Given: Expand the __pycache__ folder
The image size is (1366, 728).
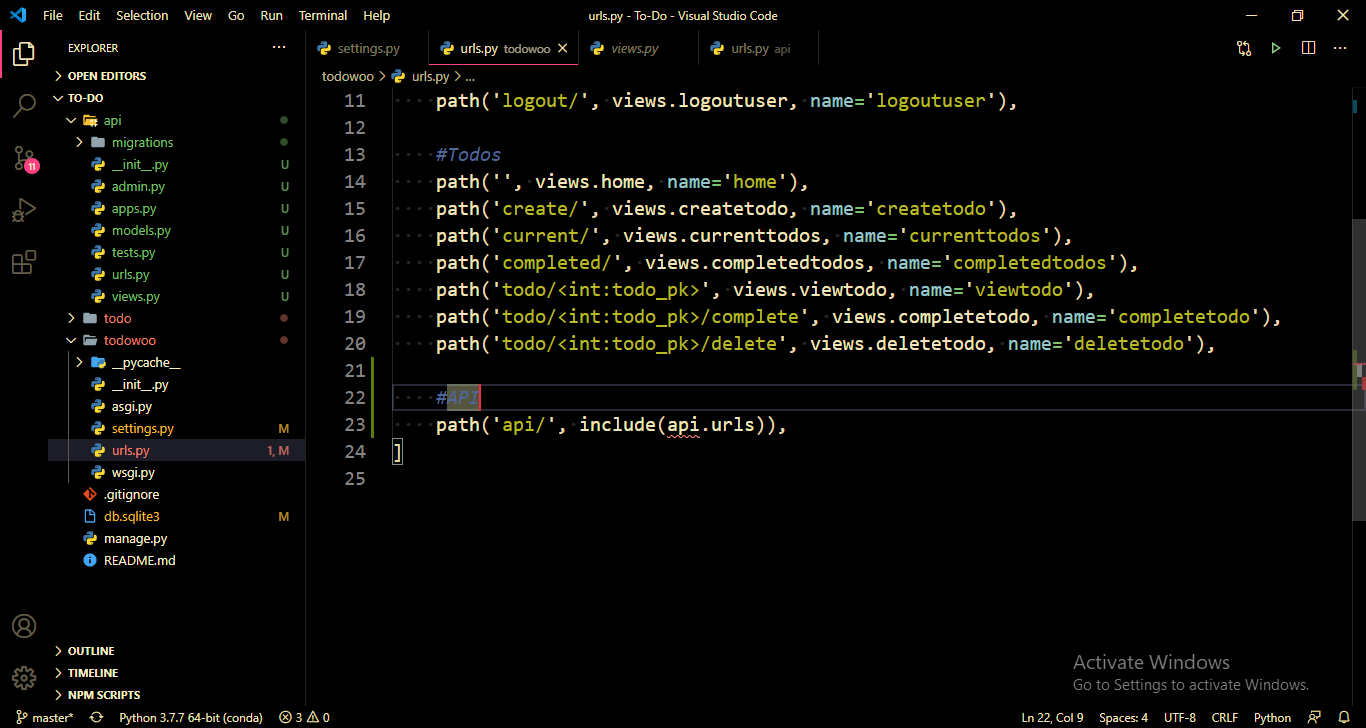Looking at the screenshot, I should (x=176, y=362).
